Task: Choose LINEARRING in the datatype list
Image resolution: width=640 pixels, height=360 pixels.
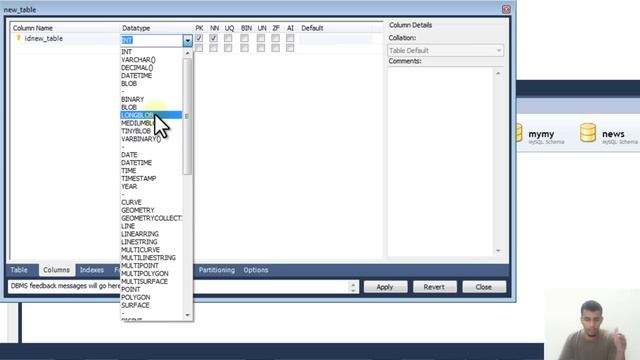Action: tap(140, 234)
